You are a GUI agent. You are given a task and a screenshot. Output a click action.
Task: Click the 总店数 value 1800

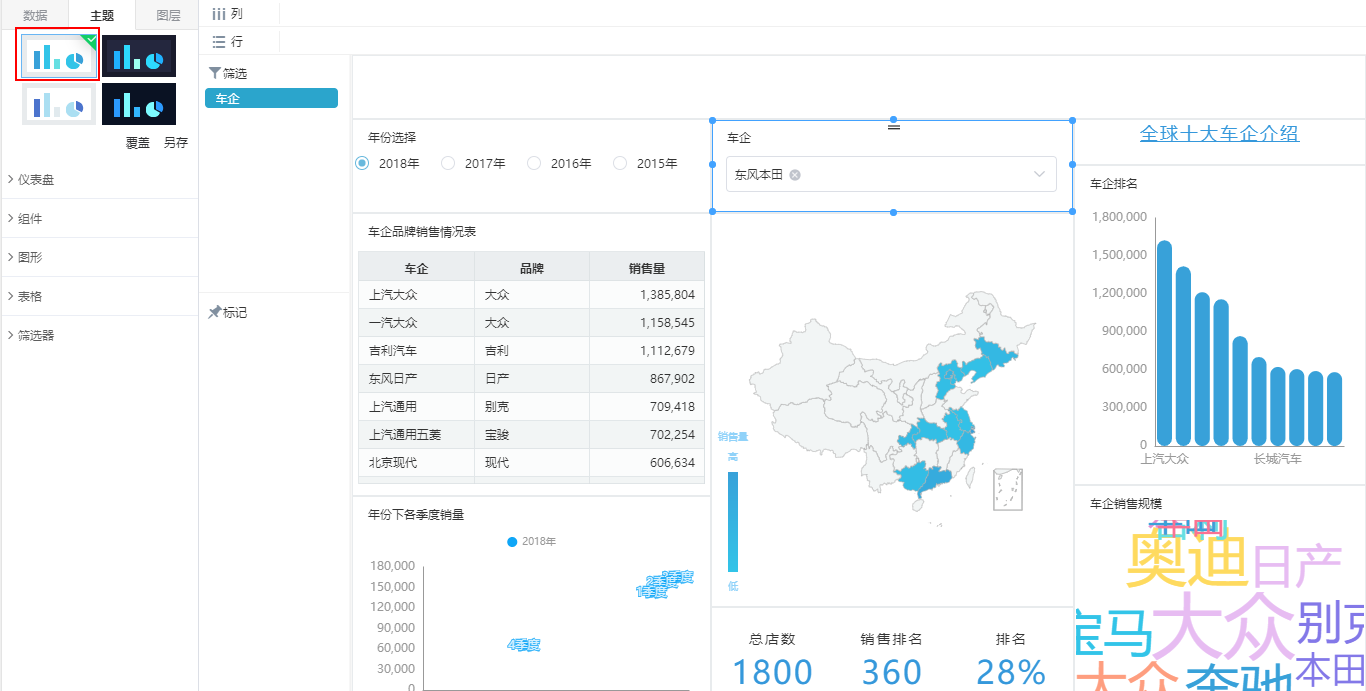773,671
